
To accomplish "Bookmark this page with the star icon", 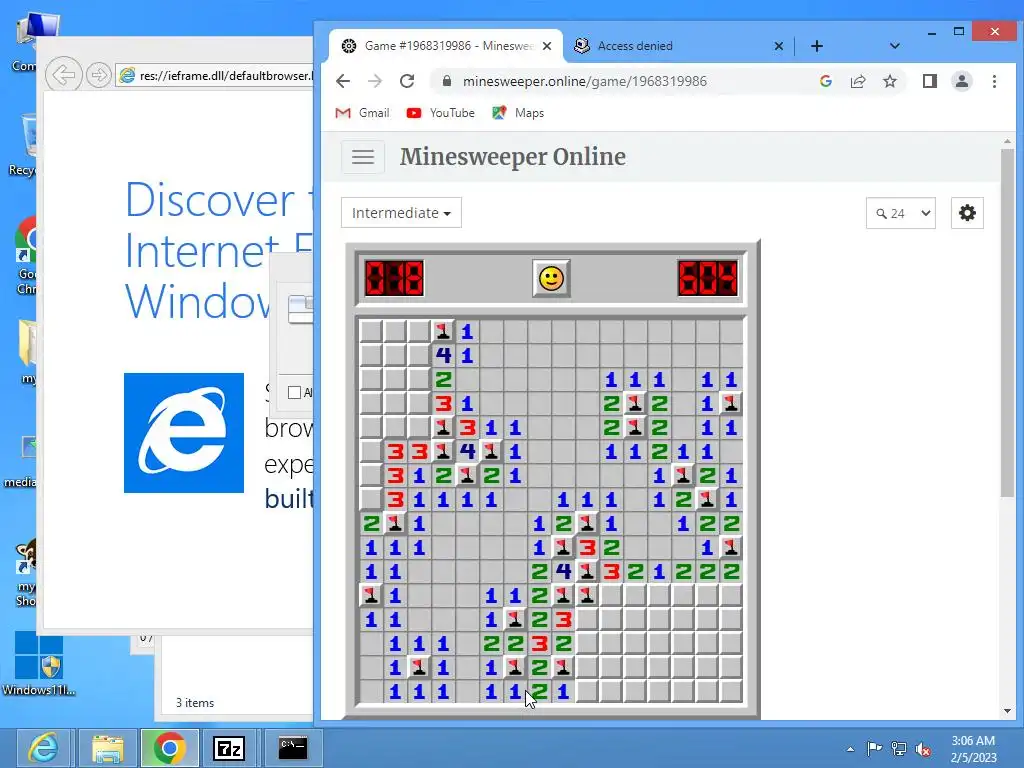I will pyautogui.click(x=889, y=81).
